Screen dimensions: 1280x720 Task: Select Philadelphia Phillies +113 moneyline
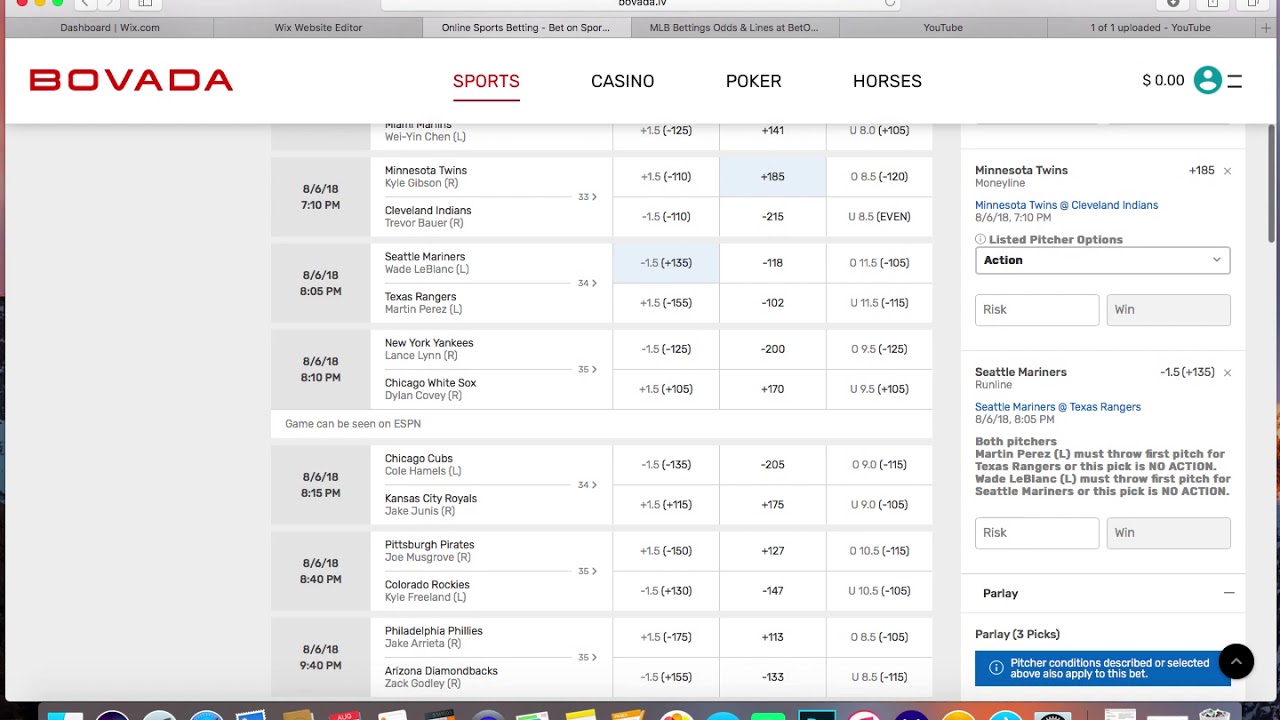coord(772,637)
